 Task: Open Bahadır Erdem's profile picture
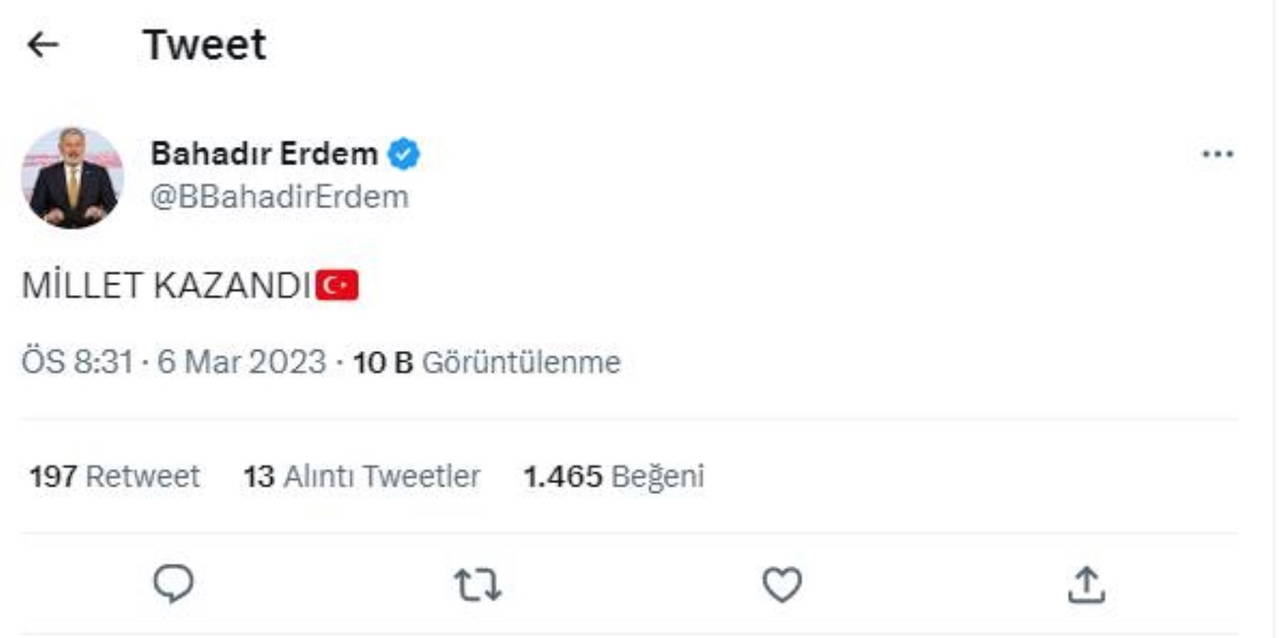(72, 178)
